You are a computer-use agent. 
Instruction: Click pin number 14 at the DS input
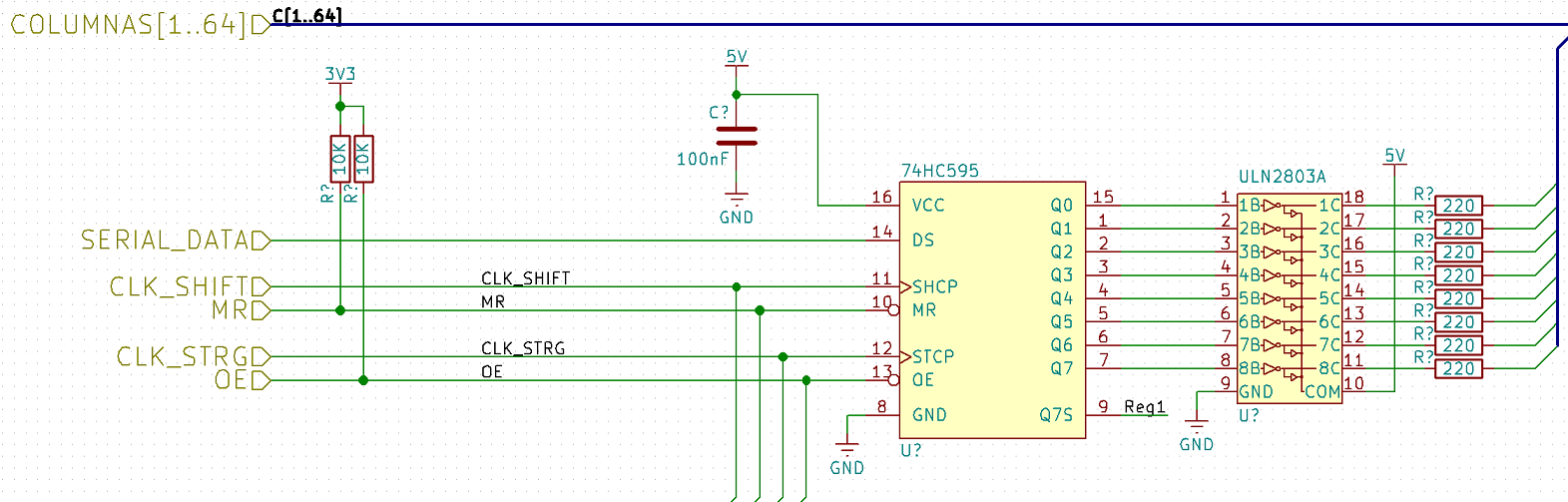(x=881, y=232)
